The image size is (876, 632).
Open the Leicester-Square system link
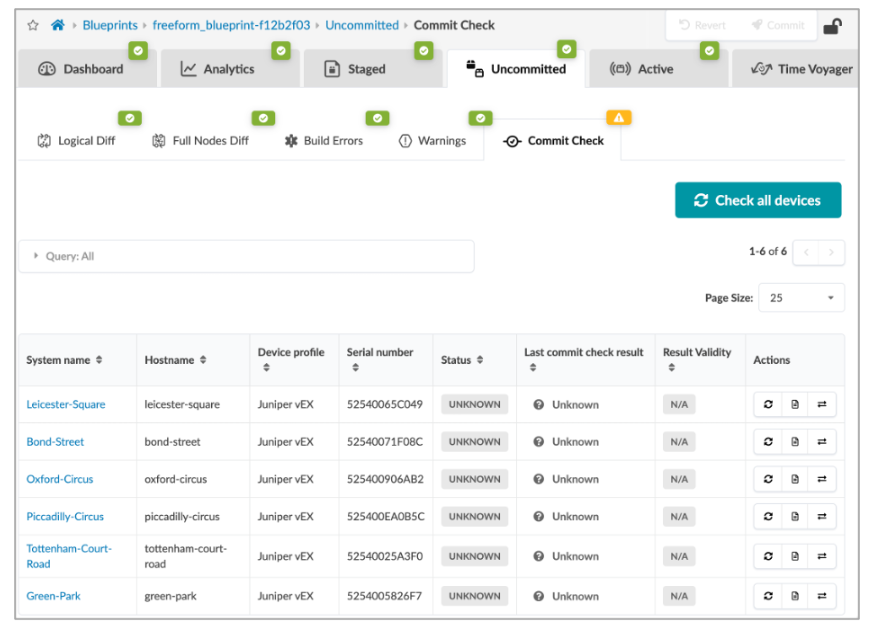pos(66,405)
